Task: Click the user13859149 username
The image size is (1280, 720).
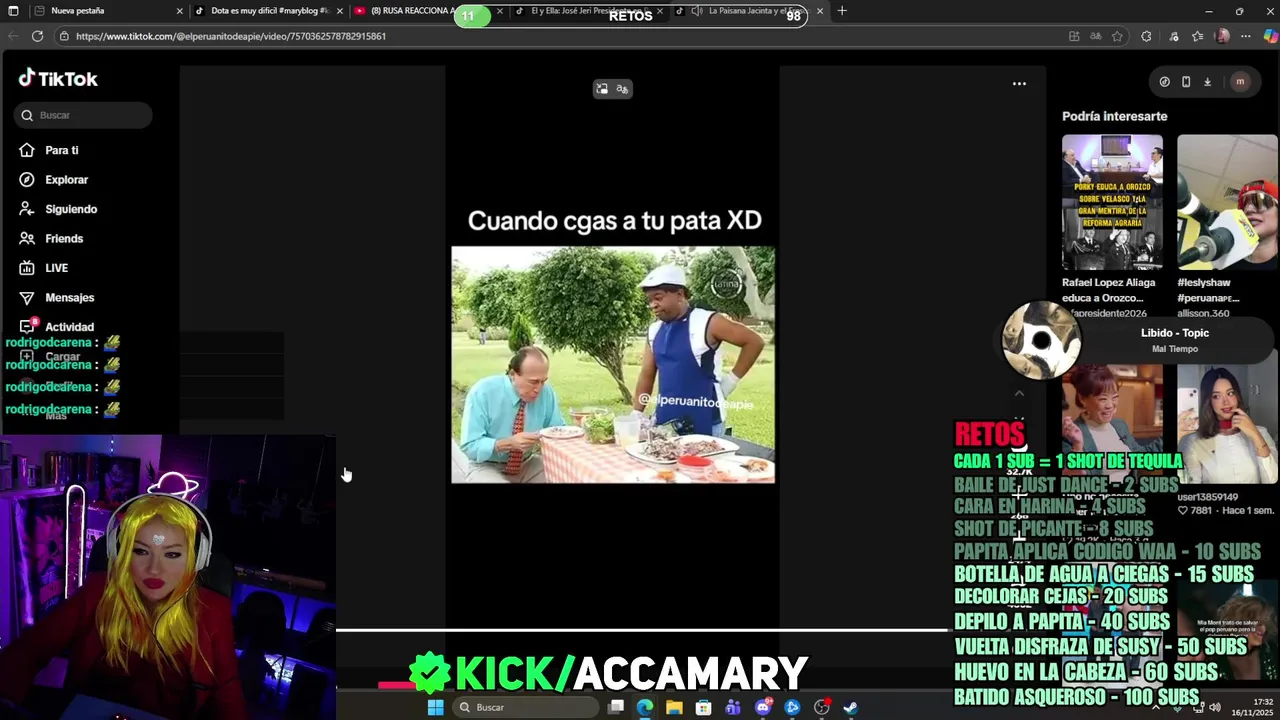Action: 1207,497
